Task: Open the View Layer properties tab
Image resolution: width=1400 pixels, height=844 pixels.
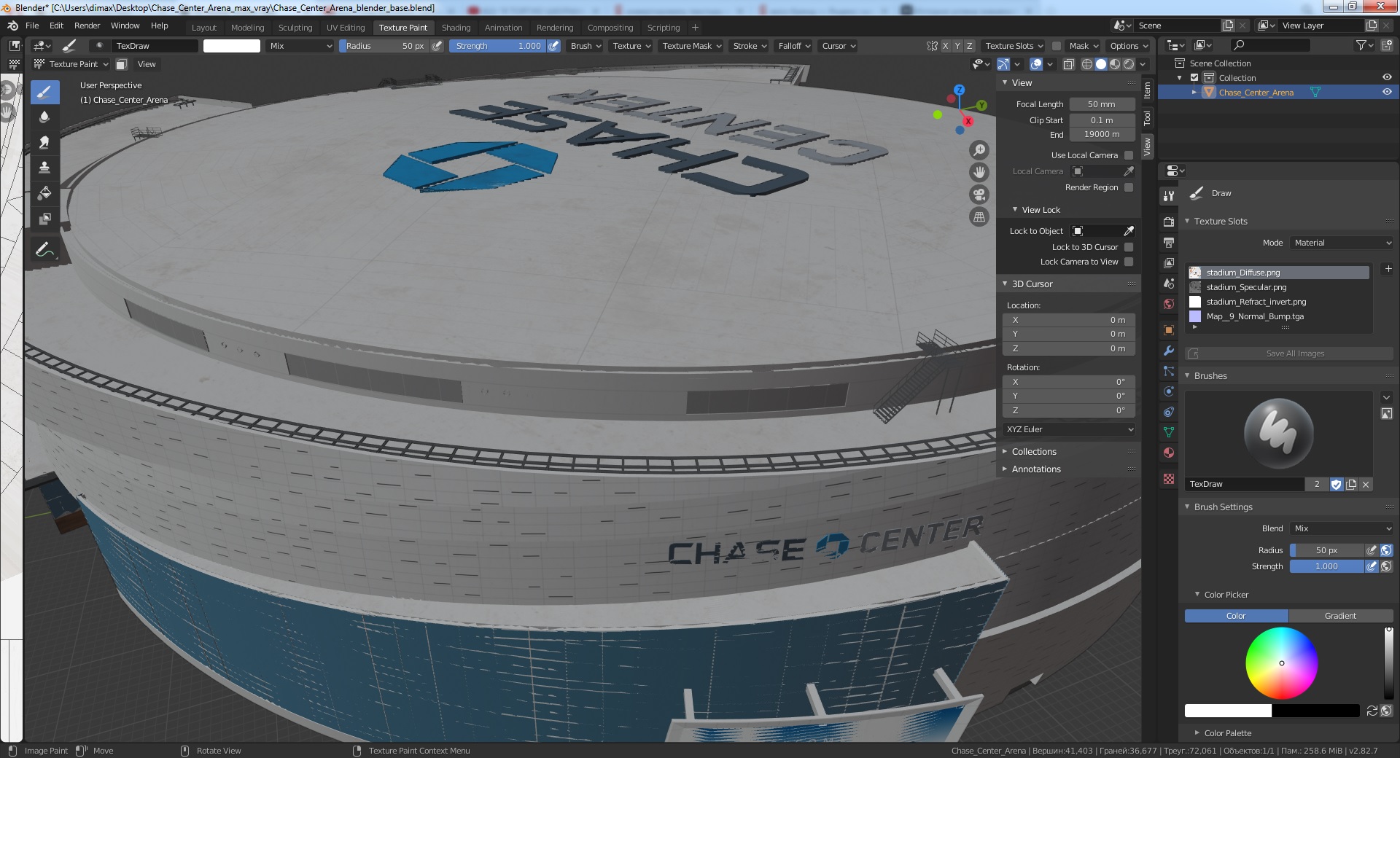Action: coord(1169,262)
